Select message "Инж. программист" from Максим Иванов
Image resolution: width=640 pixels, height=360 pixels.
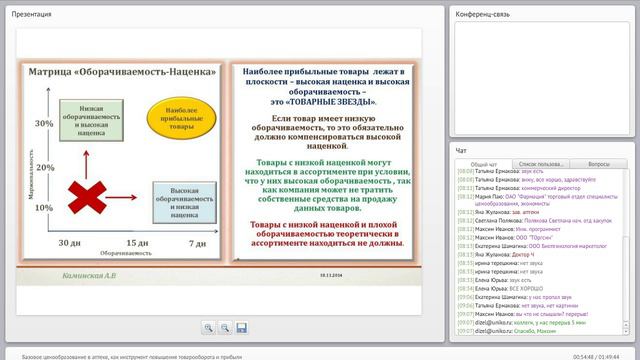coord(538,229)
